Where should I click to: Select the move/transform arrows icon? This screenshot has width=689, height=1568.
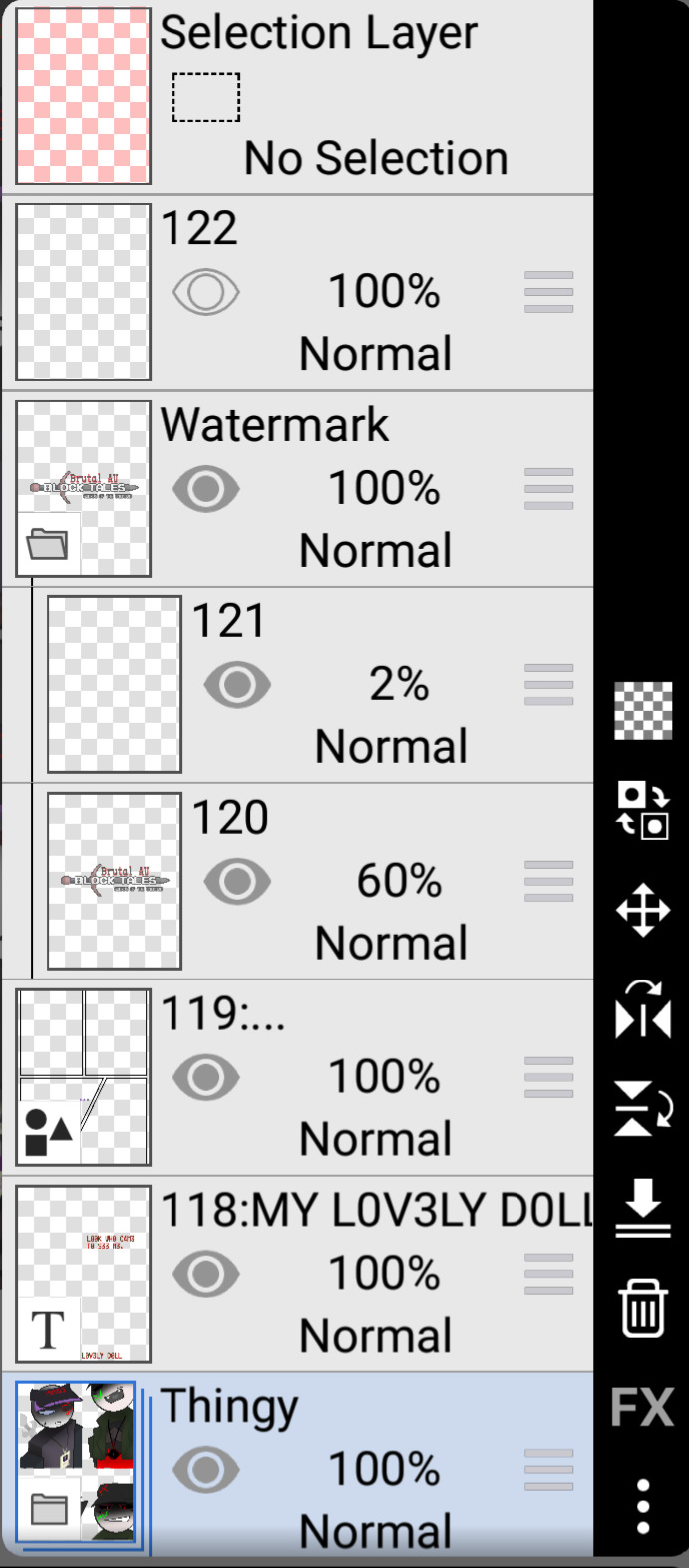(x=643, y=910)
